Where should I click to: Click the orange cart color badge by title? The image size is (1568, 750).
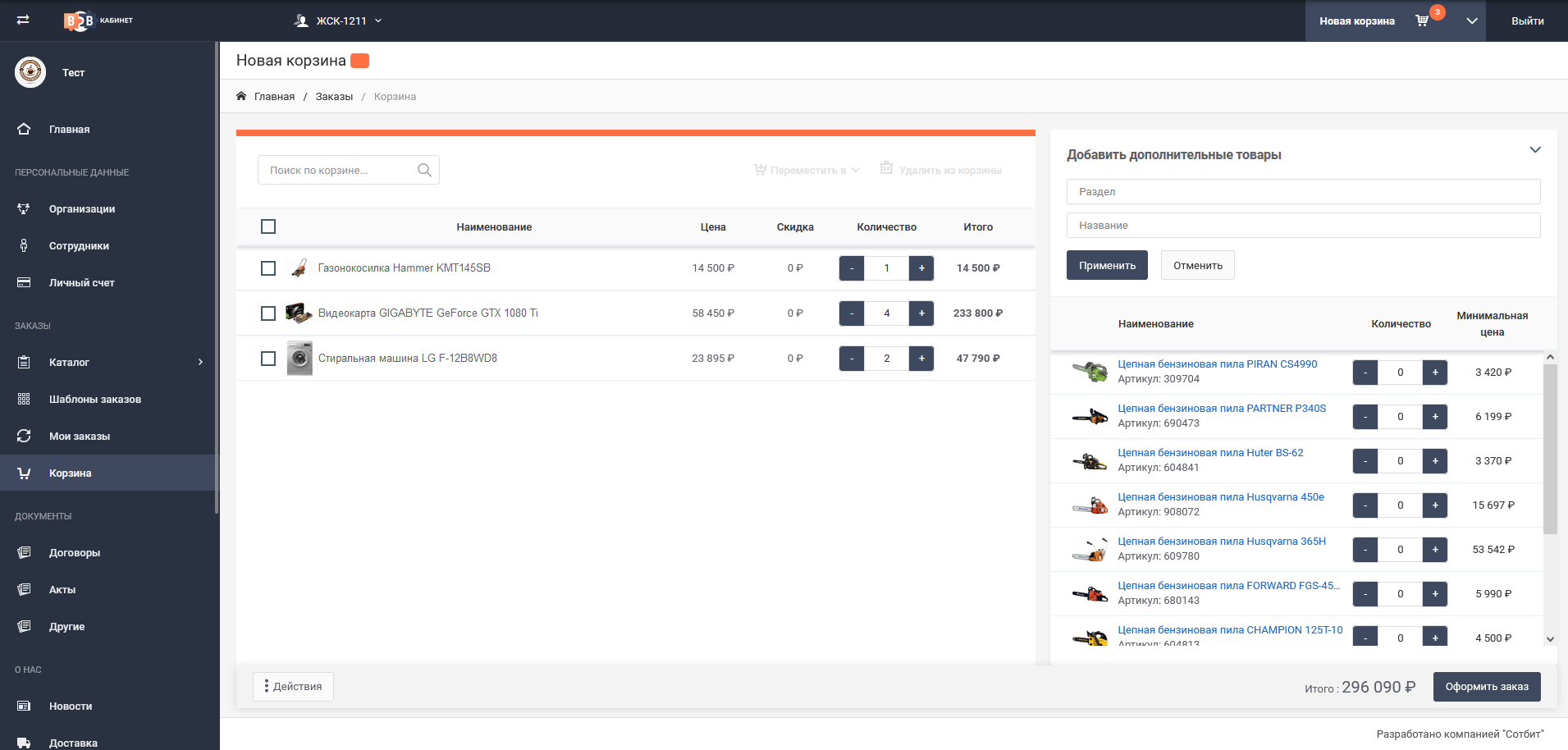359,61
